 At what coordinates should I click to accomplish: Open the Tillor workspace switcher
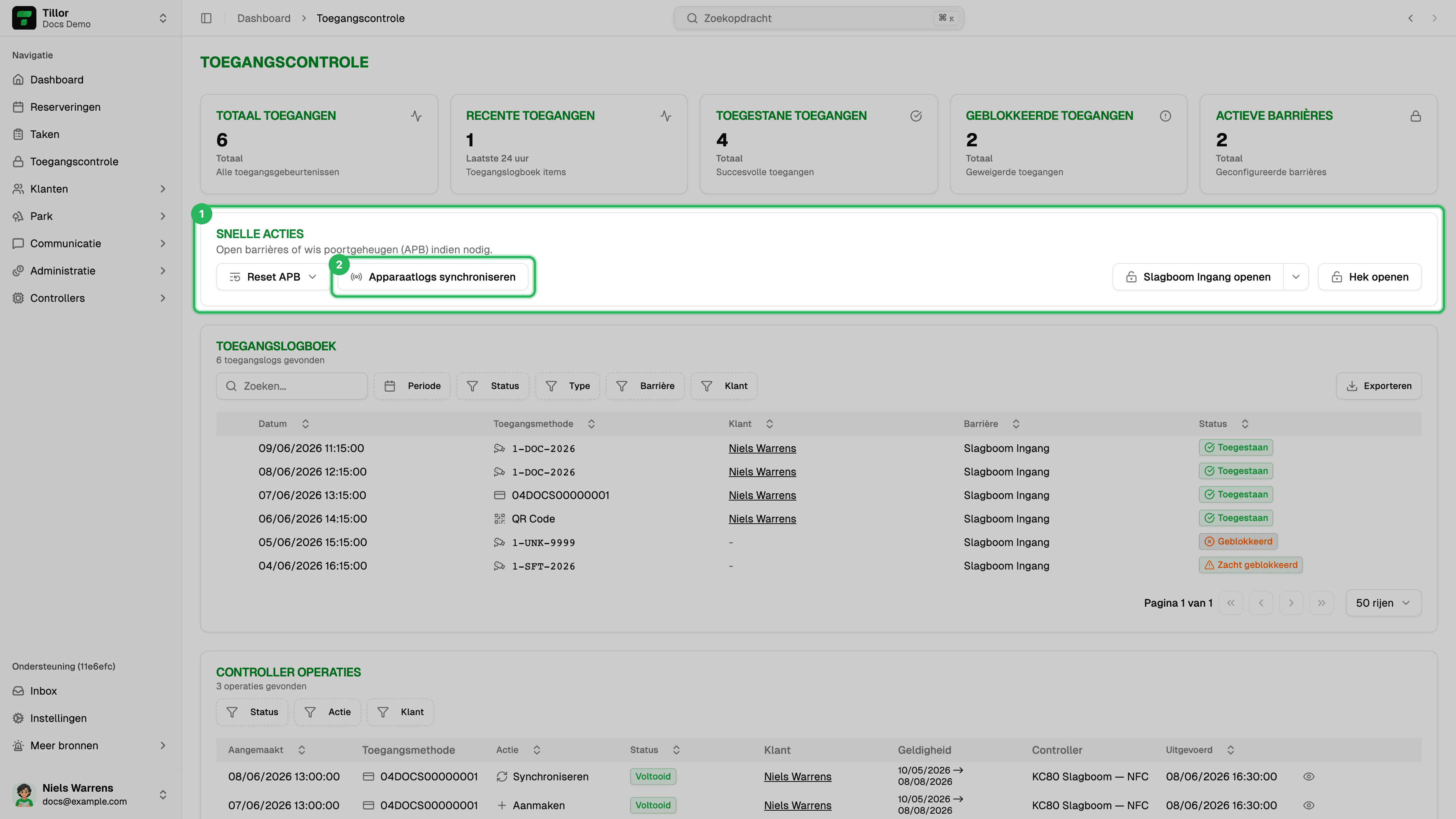(91, 18)
